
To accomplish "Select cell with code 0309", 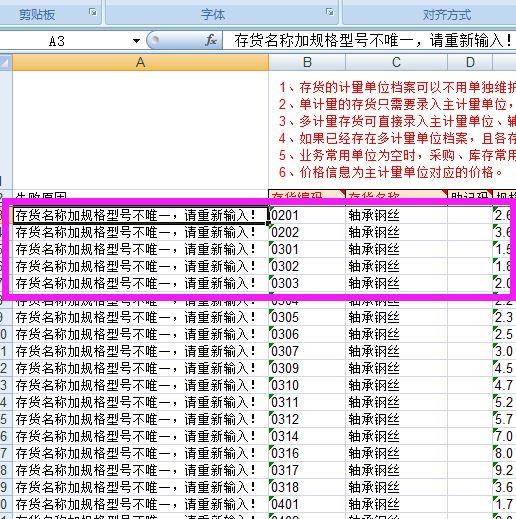I will click(307, 368).
